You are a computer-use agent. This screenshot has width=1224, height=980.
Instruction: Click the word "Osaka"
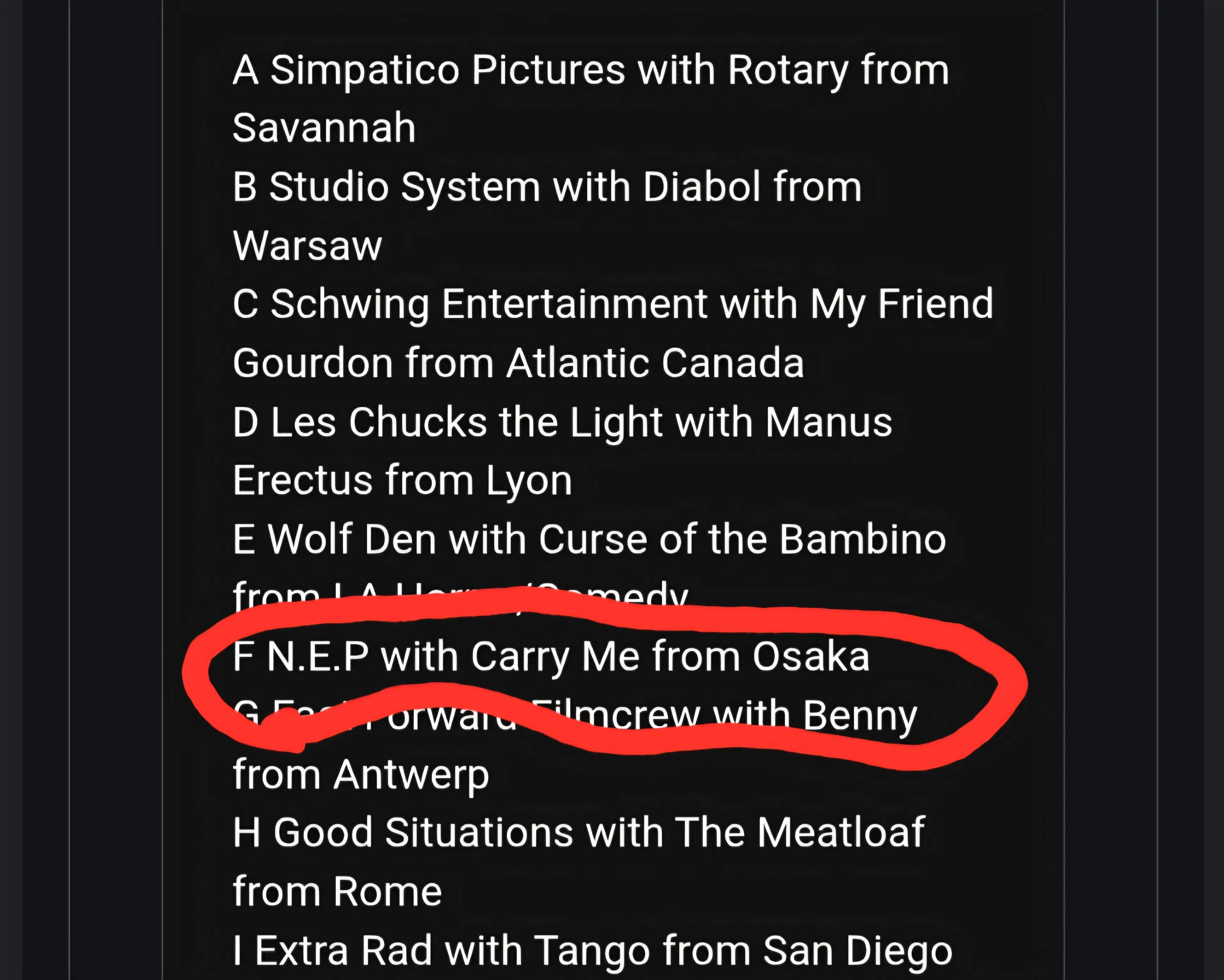point(811,657)
